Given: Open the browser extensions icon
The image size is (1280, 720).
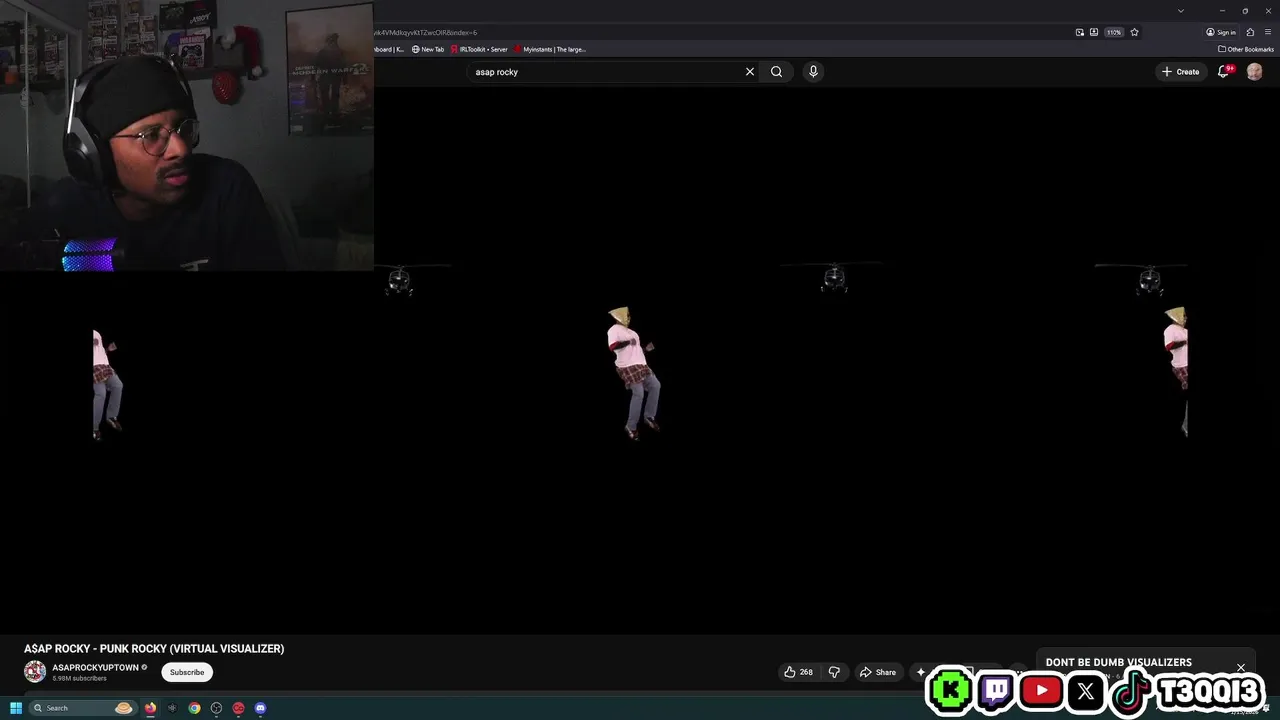Looking at the screenshot, I should click(x=1250, y=32).
